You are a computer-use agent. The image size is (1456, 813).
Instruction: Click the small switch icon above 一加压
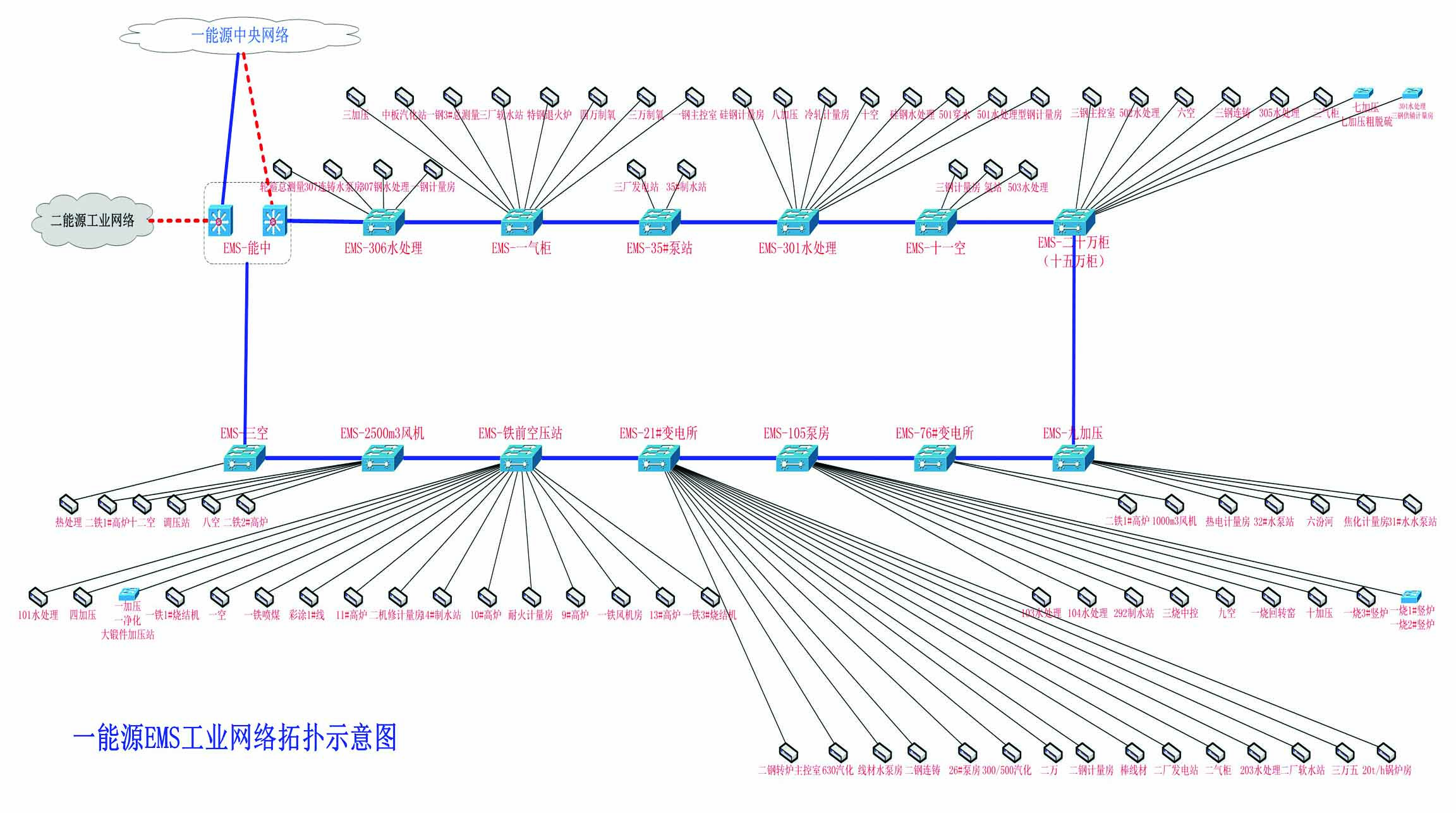(x=129, y=594)
